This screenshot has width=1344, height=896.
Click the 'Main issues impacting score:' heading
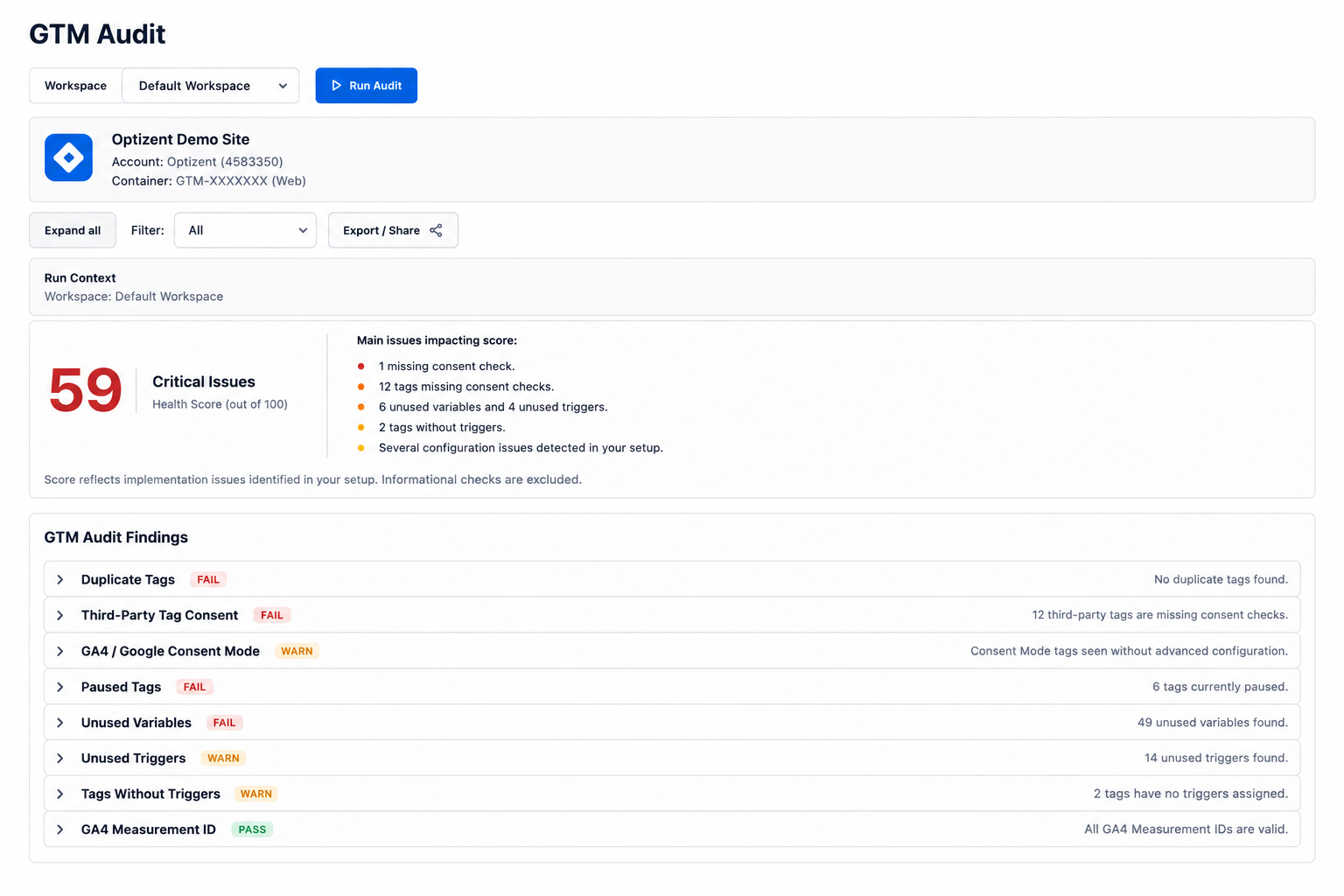437,340
